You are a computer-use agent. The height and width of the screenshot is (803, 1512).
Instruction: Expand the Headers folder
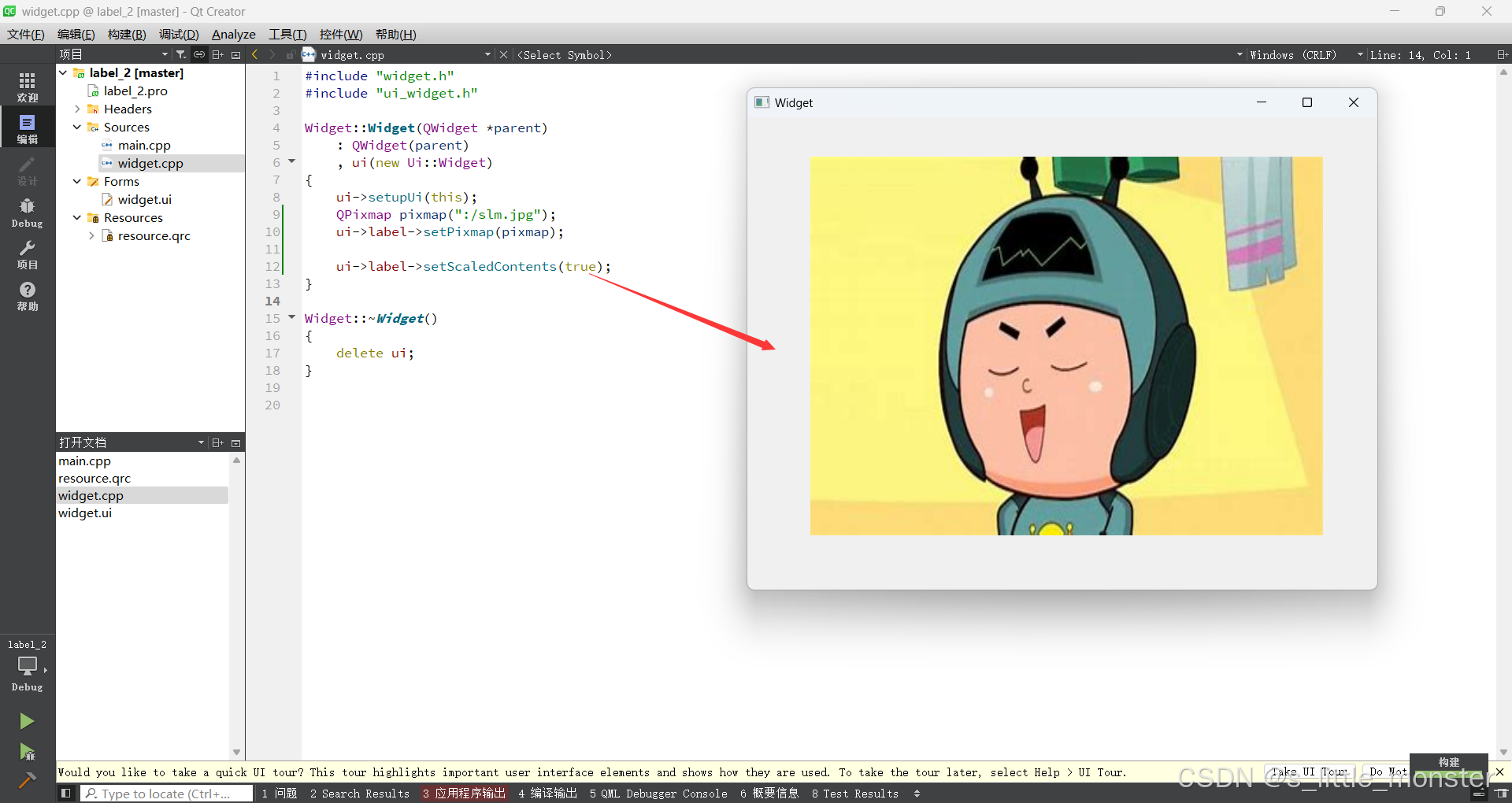(x=77, y=109)
